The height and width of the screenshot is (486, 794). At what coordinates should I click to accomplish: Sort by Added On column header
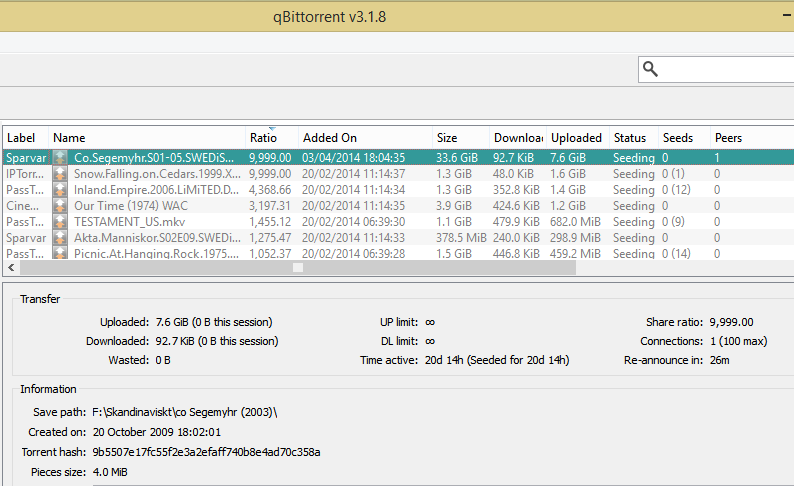point(365,138)
